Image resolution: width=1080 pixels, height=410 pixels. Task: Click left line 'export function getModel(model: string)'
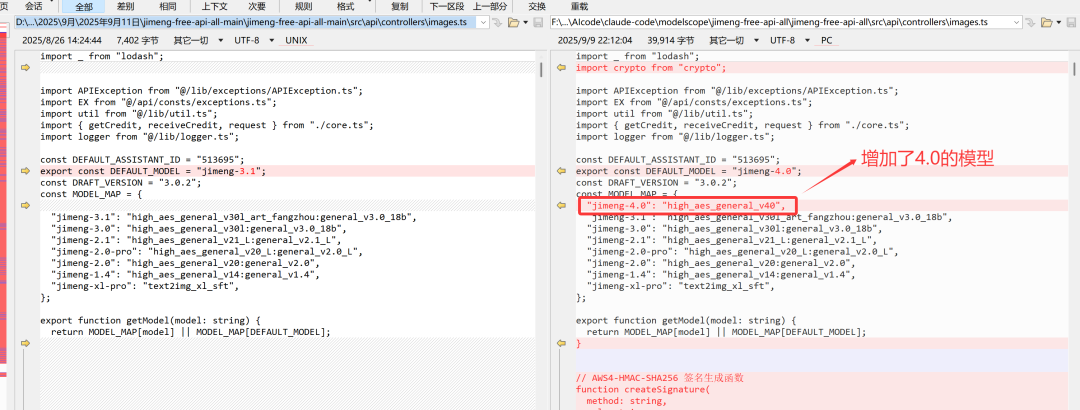click(x=150, y=320)
